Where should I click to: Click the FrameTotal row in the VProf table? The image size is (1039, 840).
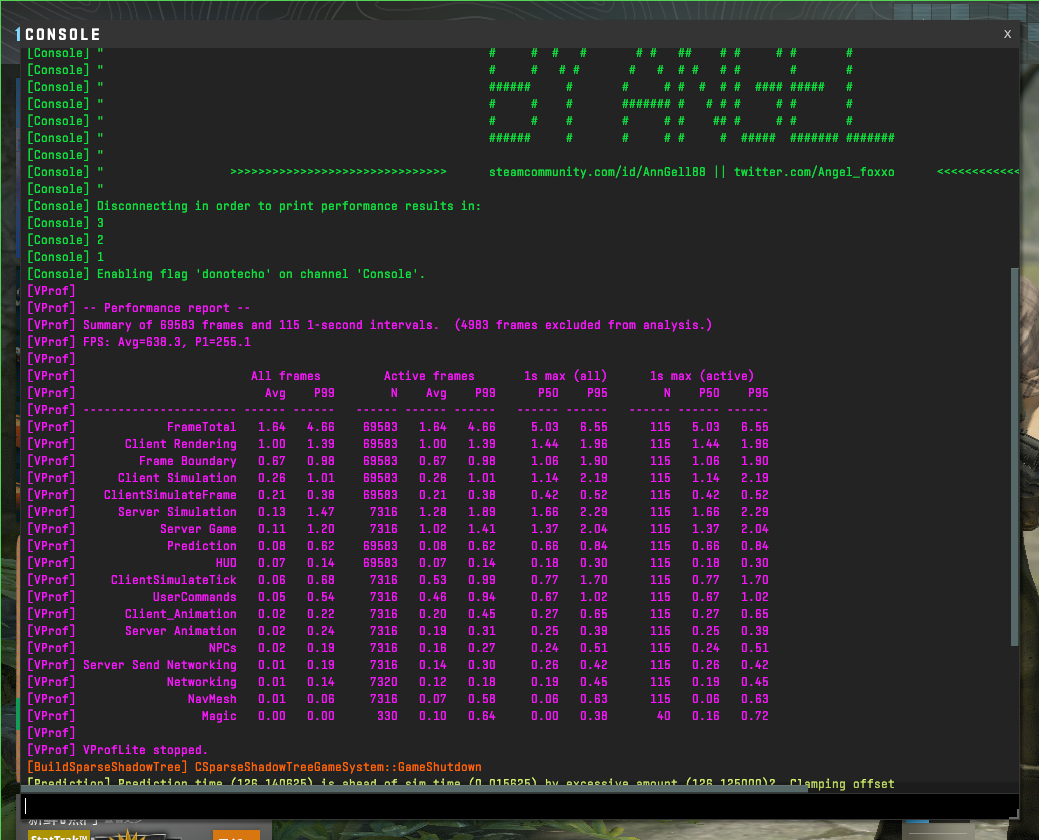(x=201, y=427)
